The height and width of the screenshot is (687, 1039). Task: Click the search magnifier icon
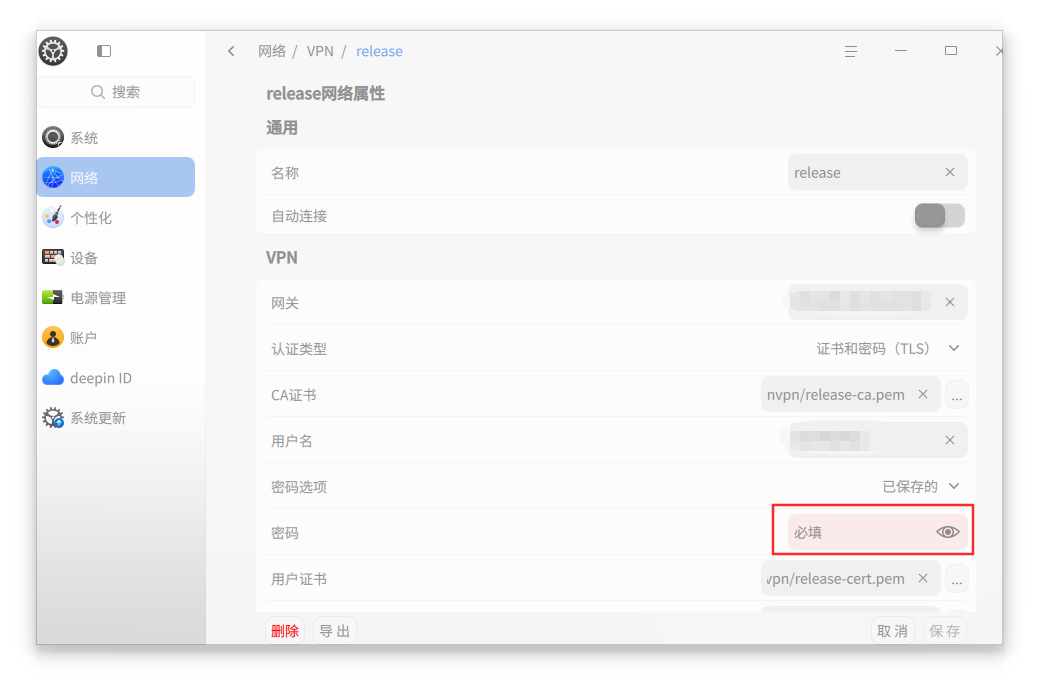point(97,92)
